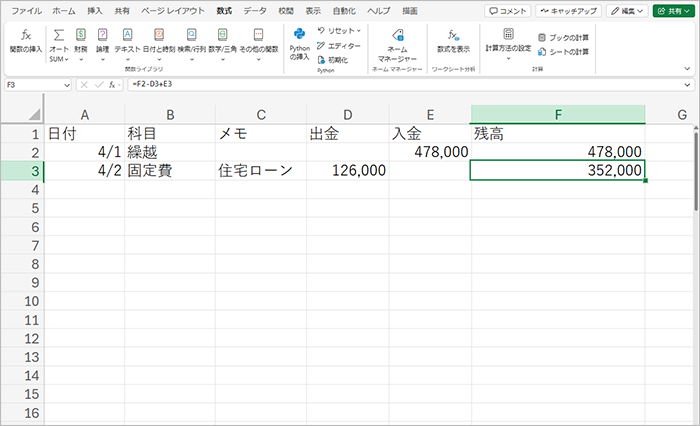
Task: Click the 関数の挿入 fx icon
Action: coord(26,35)
